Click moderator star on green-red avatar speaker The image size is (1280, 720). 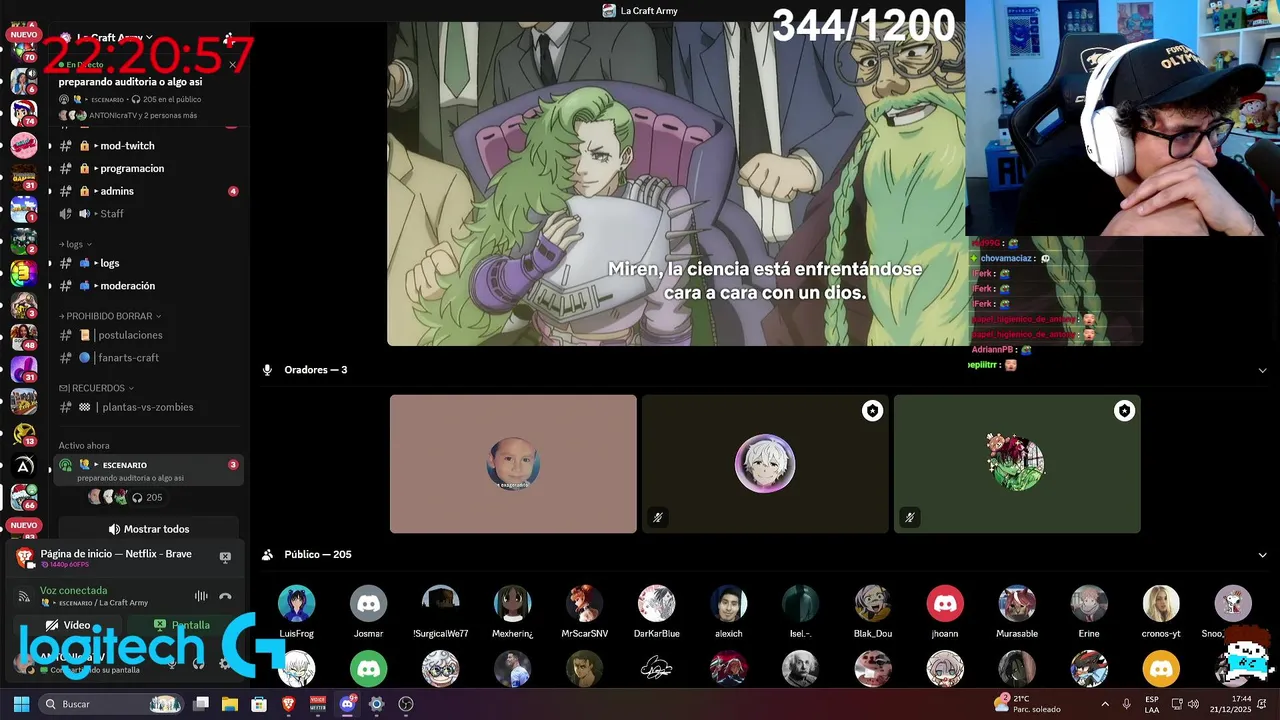pyautogui.click(x=1124, y=411)
